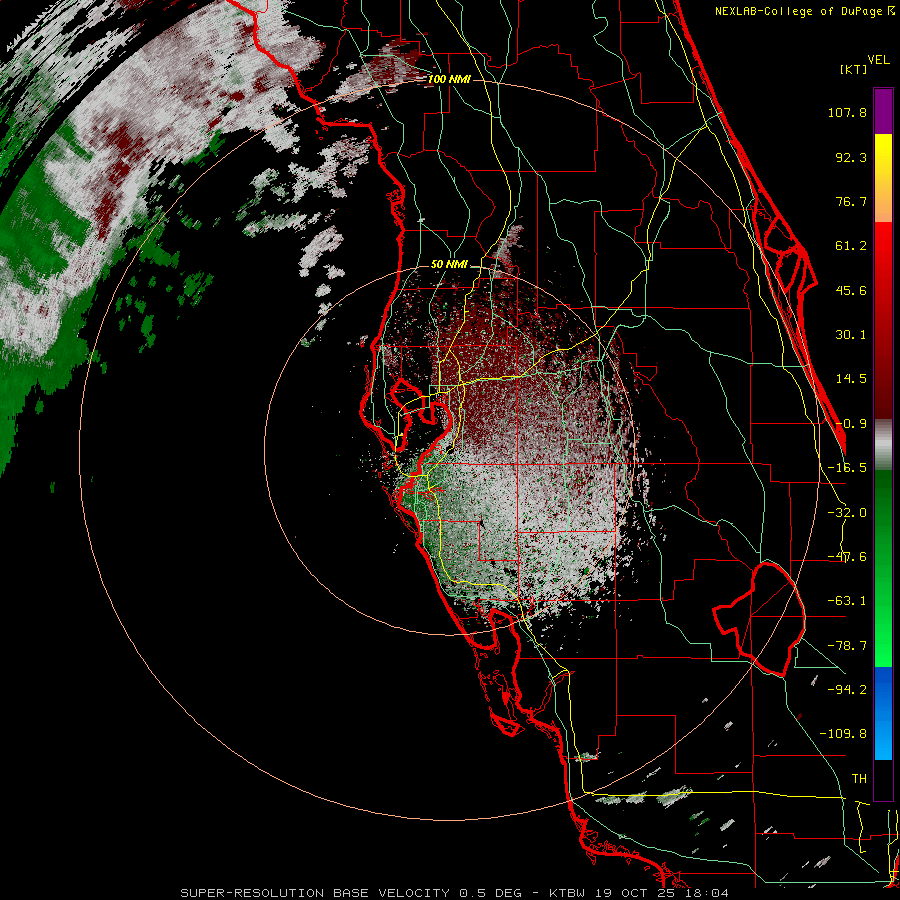Select the 61.2 legend value
This screenshot has width=900, height=900.
click(851, 246)
